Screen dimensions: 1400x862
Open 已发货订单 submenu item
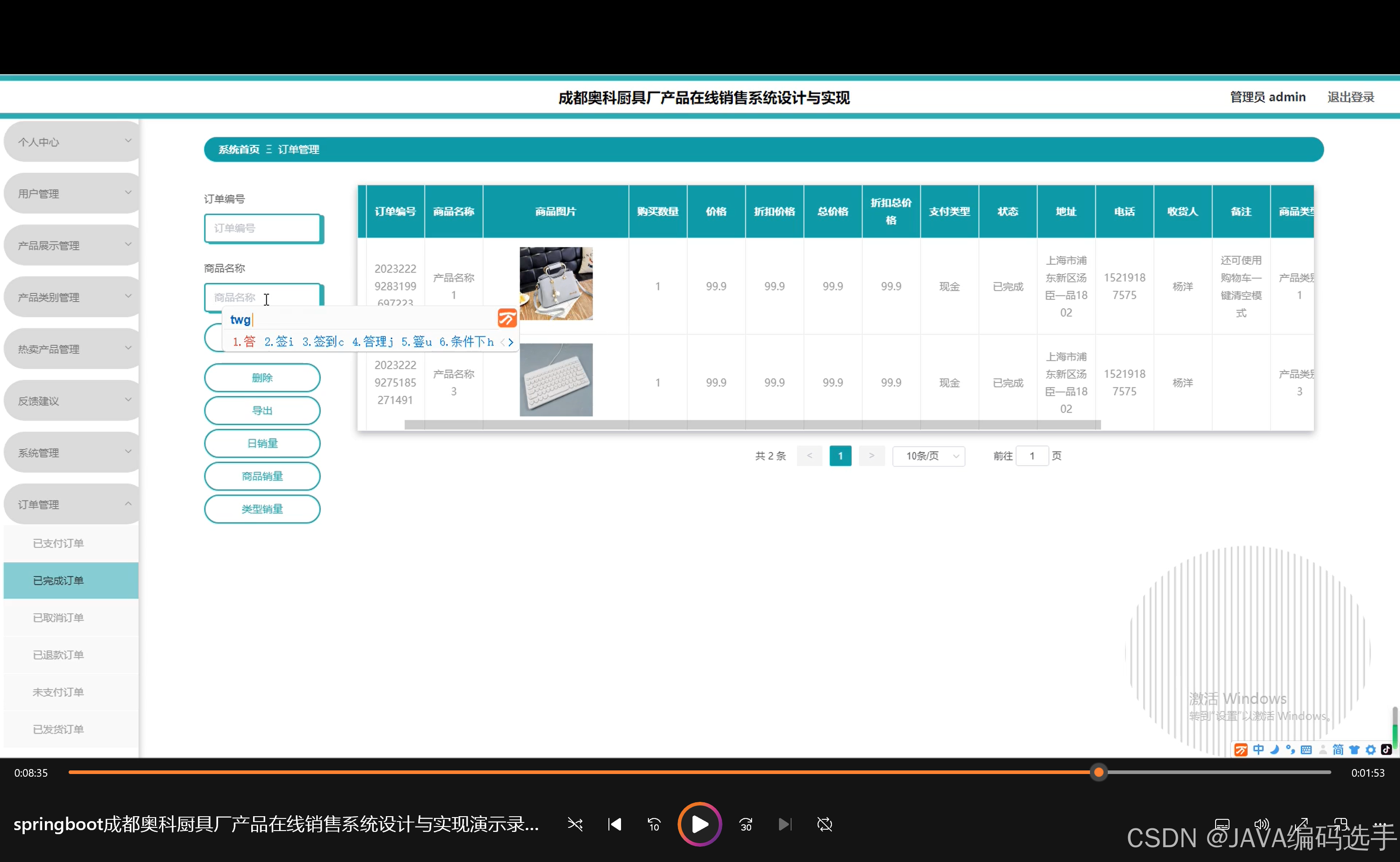click(x=71, y=729)
